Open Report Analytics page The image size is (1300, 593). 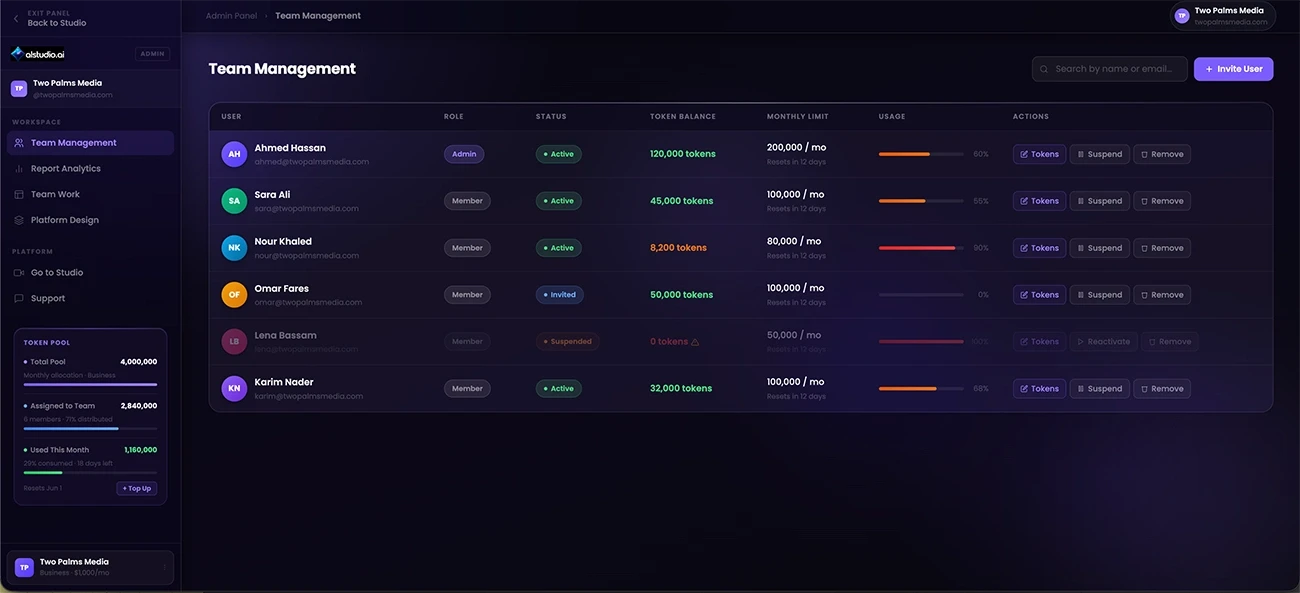click(x=90, y=169)
